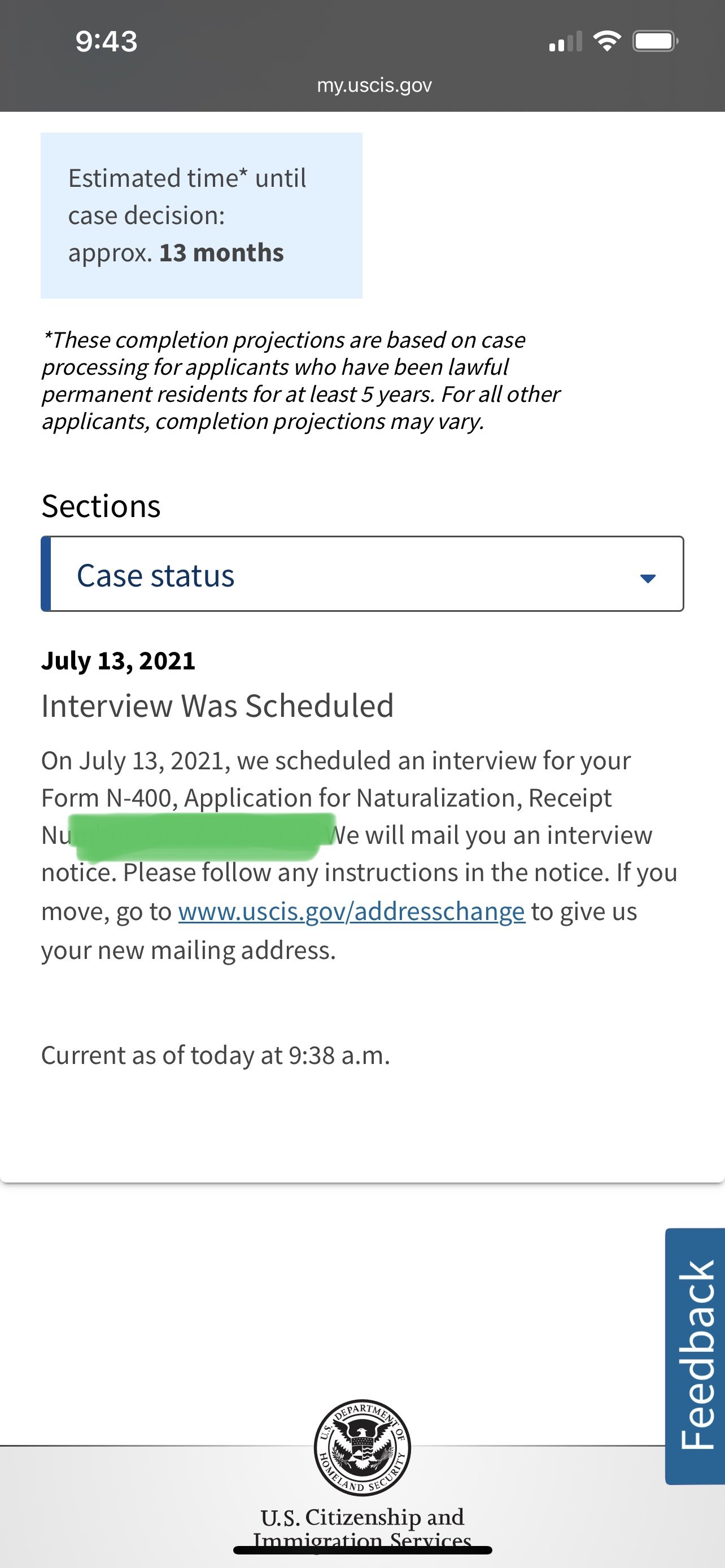This screenshot has height=1568, width=725.
Task: Tap the dropdown arrow in Case status
Action: (648, 577)
